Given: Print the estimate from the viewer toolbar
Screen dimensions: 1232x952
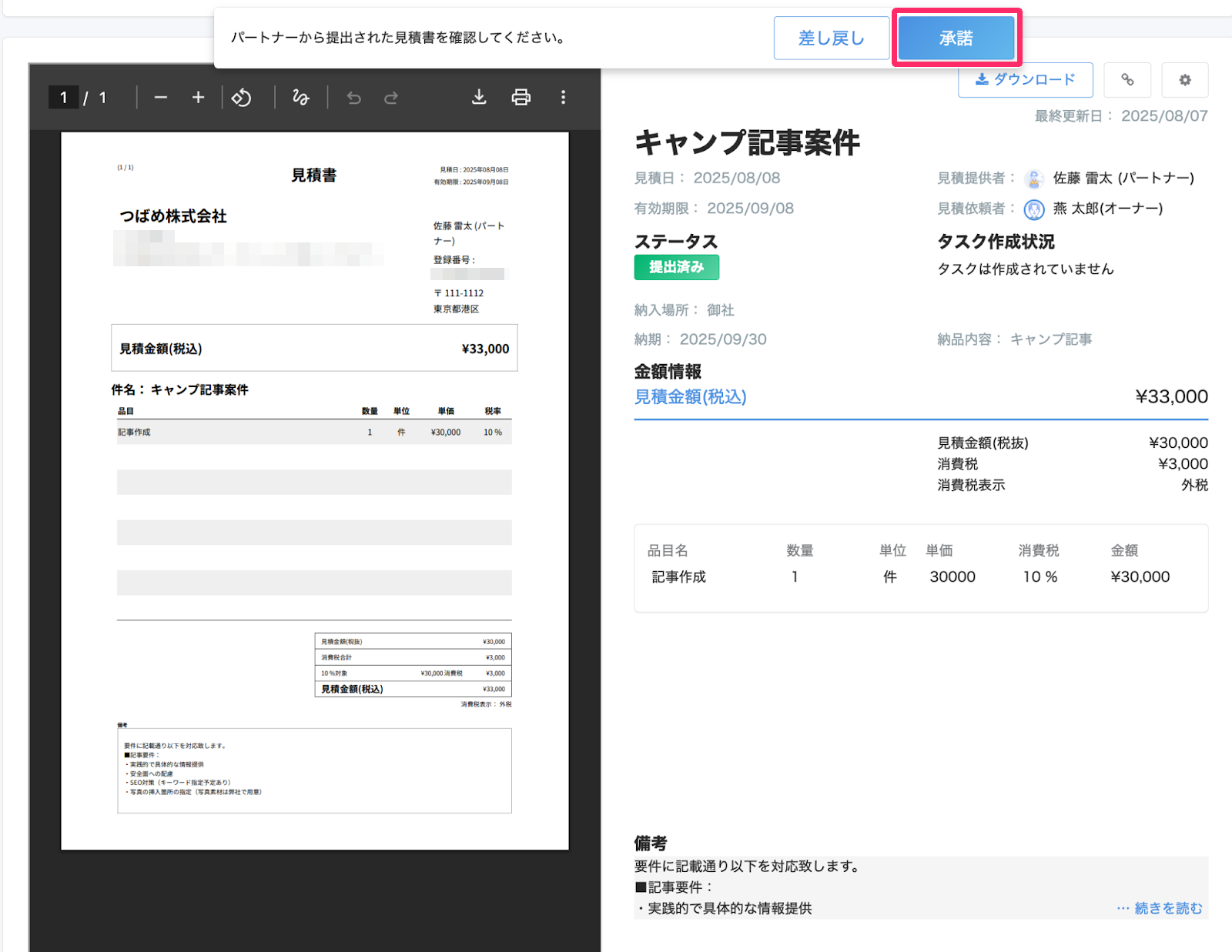Looking at the screenshot, I should pos(521,98).
